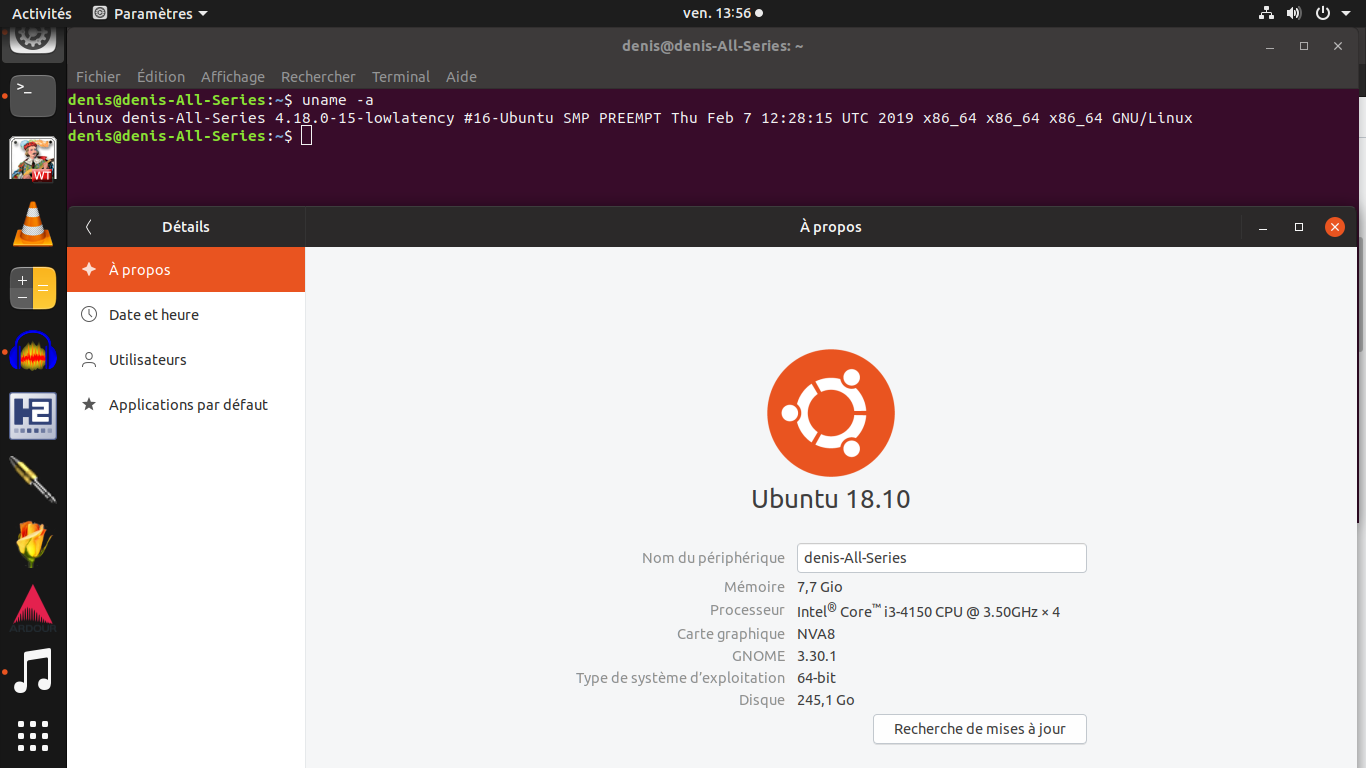Click the uname -a output line in Terminal
This screenshot has height=768, width=1366.
[x=630, y=118]
